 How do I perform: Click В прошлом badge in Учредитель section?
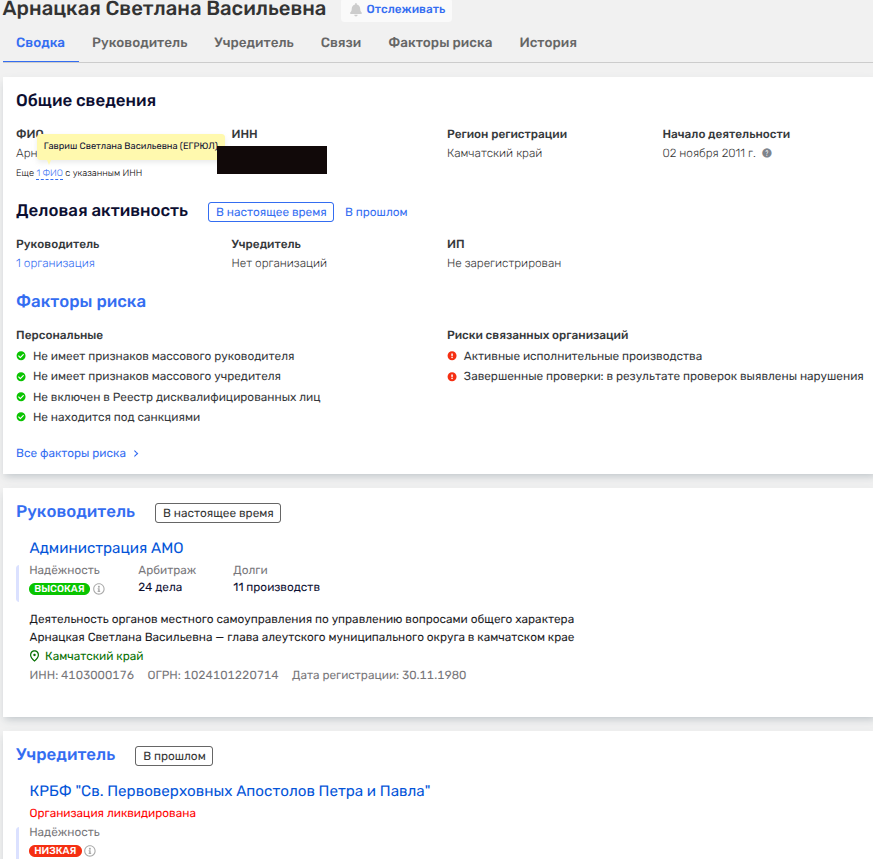[x=174, y=756]
